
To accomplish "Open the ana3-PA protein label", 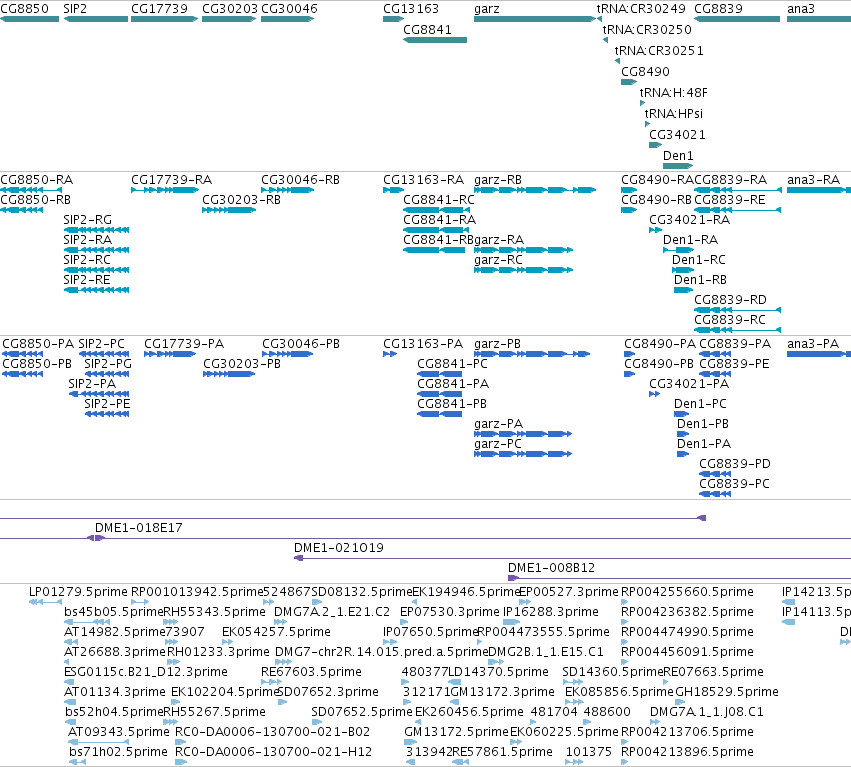I will [813, 344].
